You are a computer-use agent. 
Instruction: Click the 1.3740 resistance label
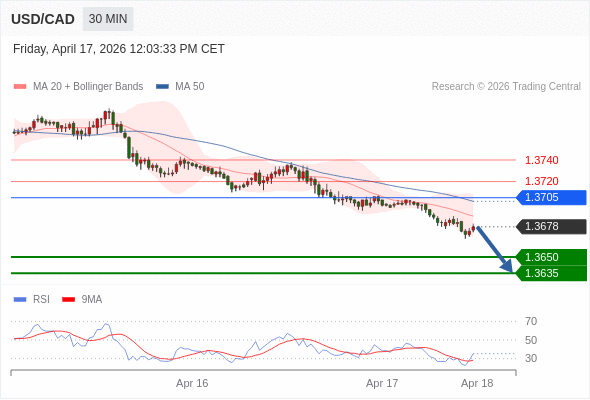541,160
